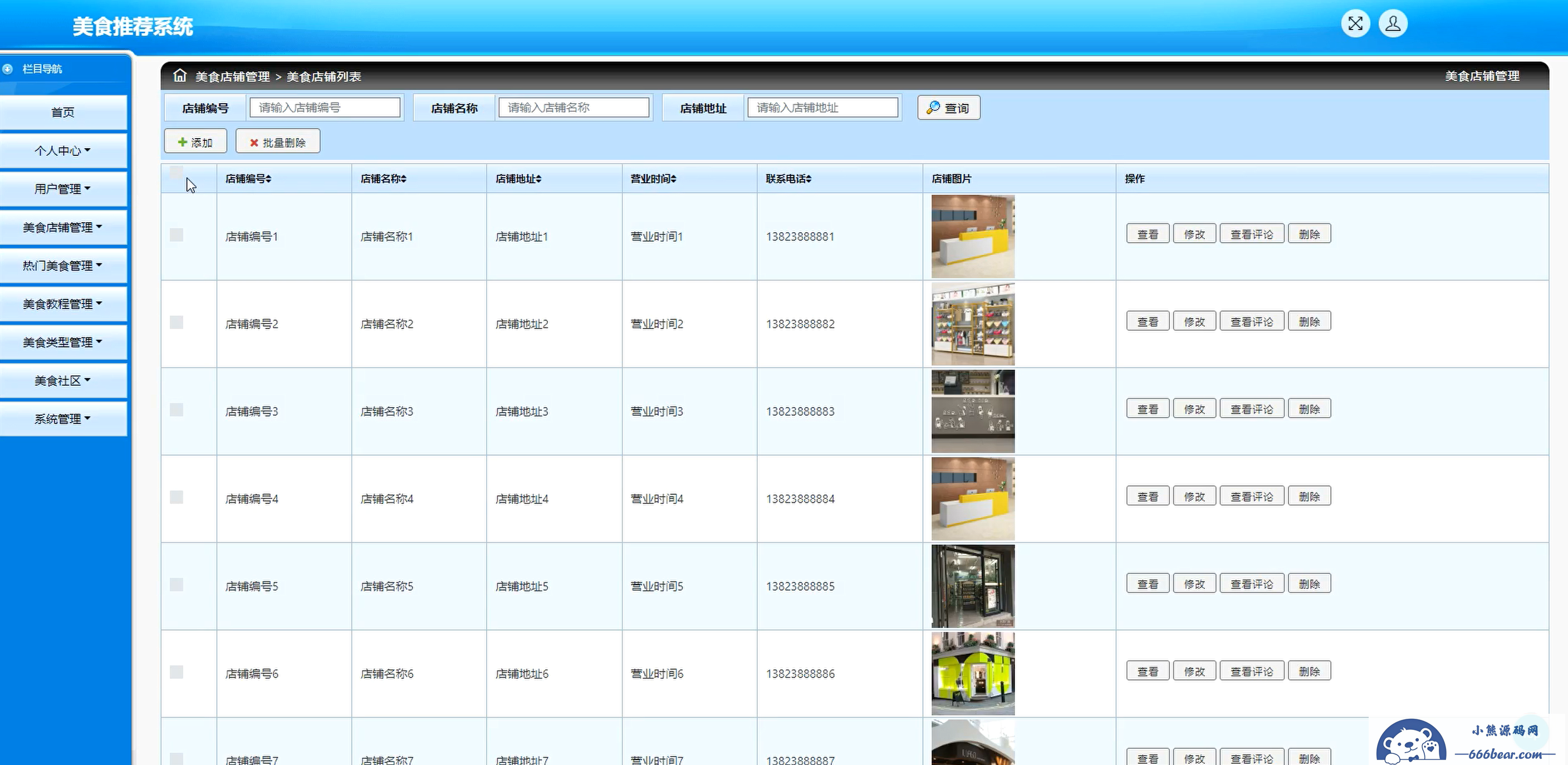Viewport: 1568px width, 765px height.
Task: Check the row checkbox for 店铺编号4
Action: point(177,497)
